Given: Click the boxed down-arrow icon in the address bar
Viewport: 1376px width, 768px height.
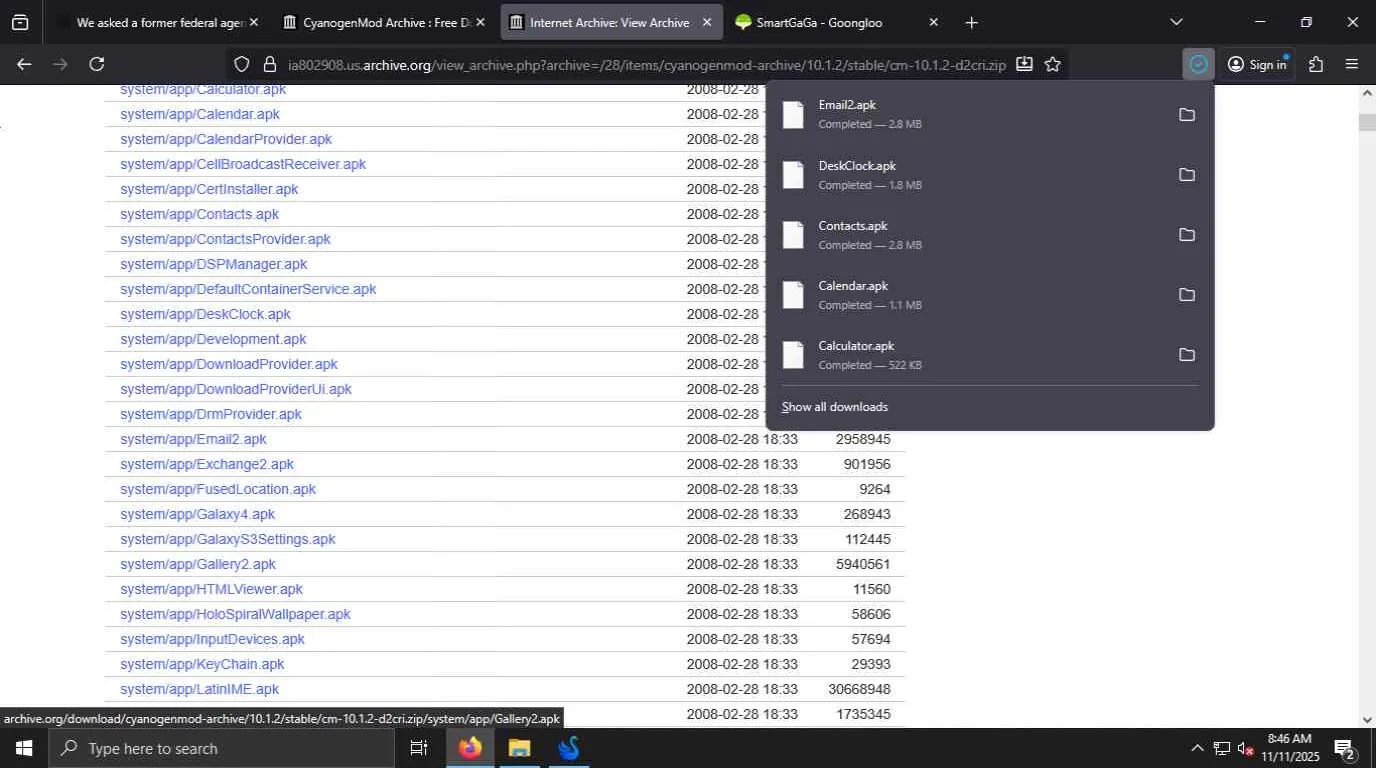Looking at the screenshot, I should point(1024,64).
